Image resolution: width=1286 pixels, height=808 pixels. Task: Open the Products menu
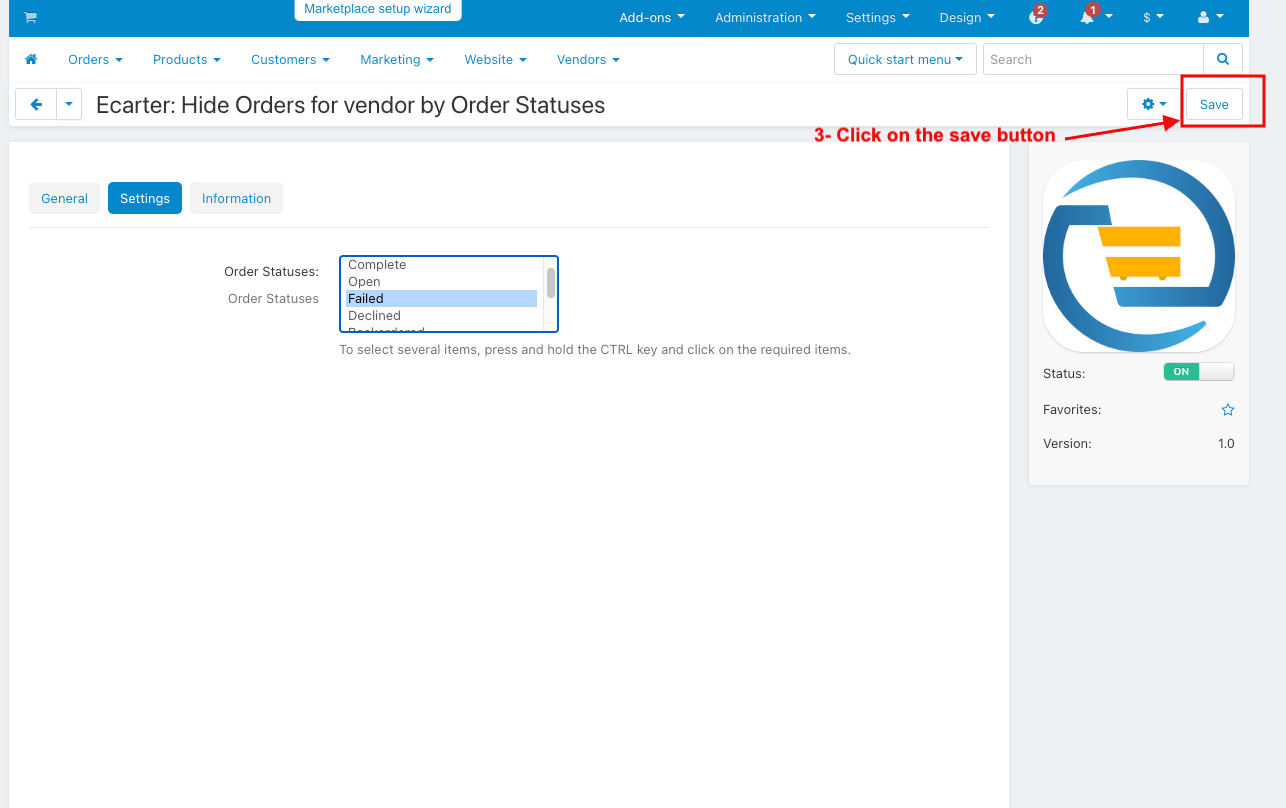point(187,59)
